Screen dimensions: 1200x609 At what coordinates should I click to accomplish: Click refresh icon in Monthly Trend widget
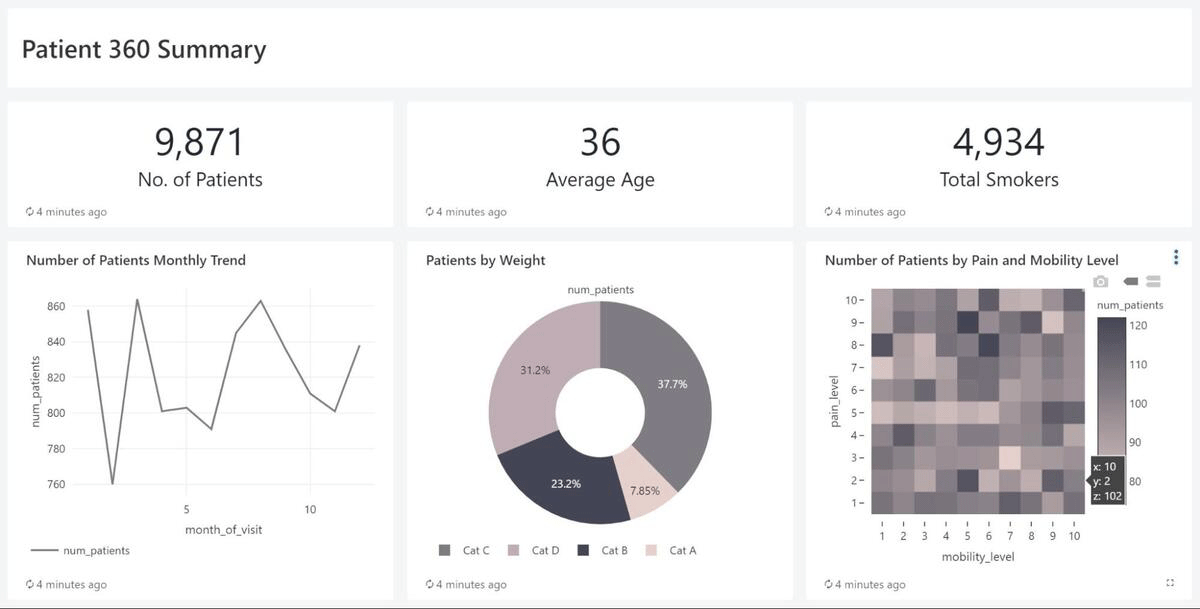coord(30,585)
